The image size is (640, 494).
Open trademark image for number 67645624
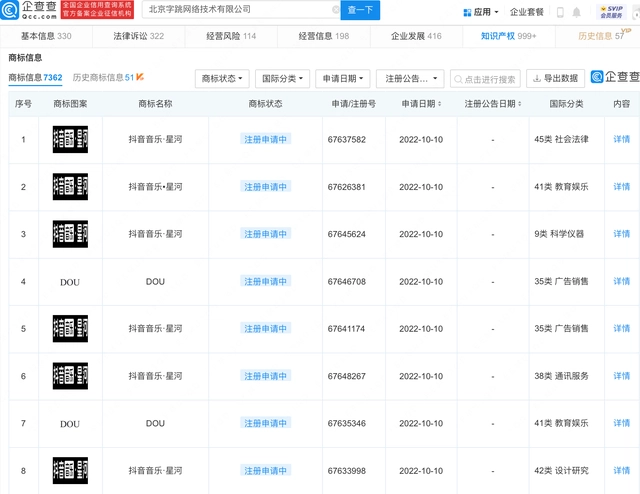(70, 234)
